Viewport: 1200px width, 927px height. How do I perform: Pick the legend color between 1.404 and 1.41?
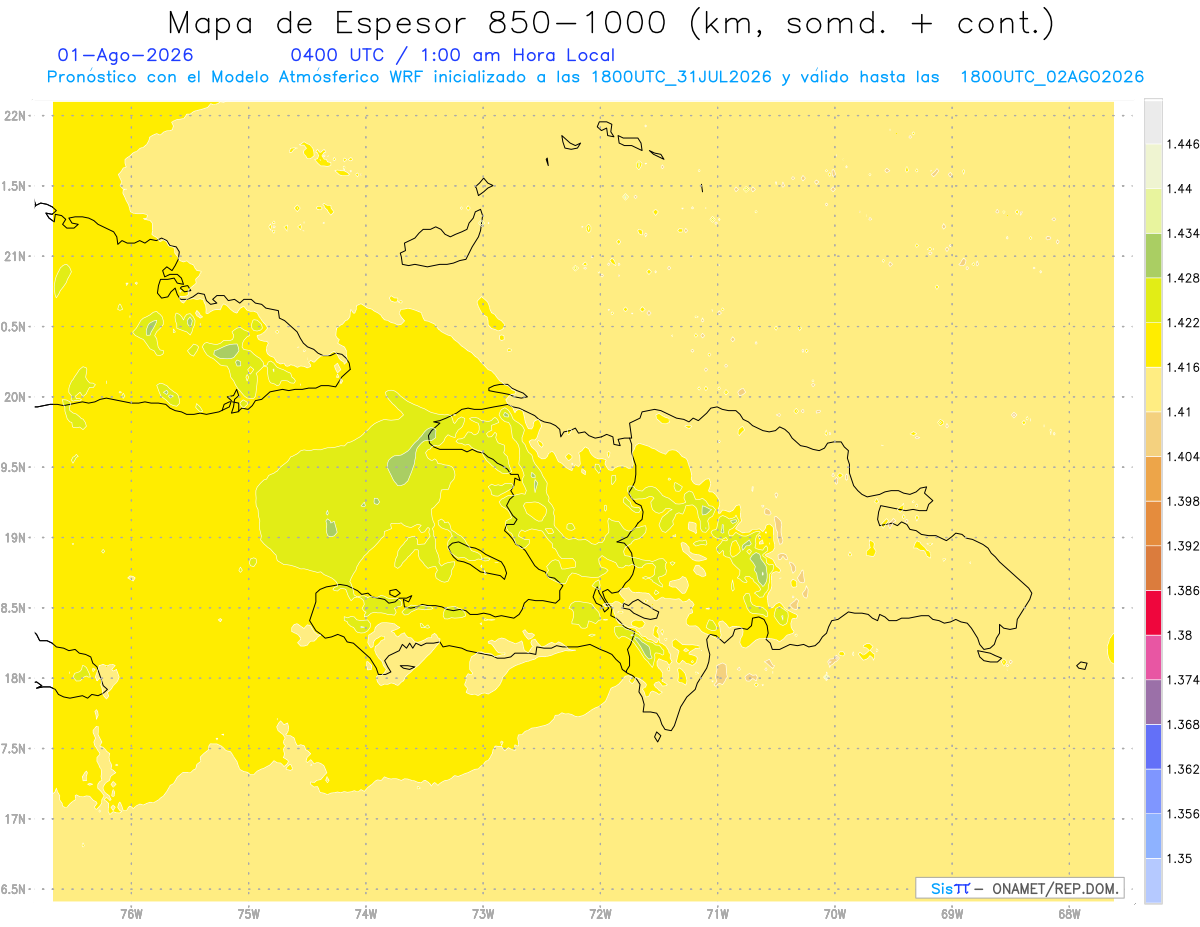(1153, 434)
